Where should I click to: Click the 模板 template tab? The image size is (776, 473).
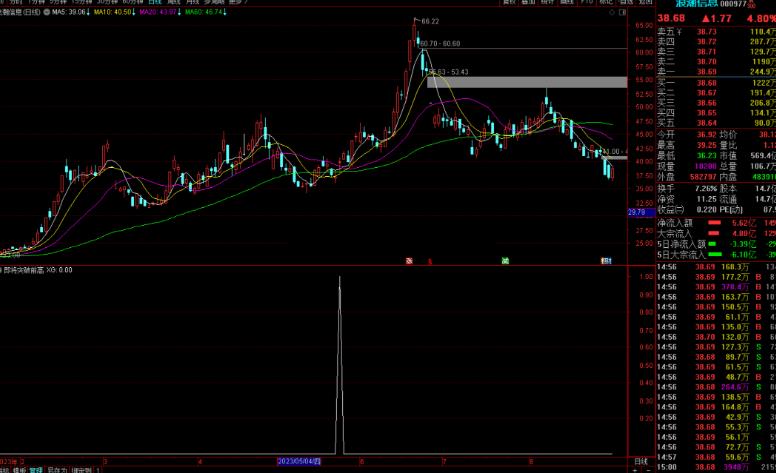[19, 470]
